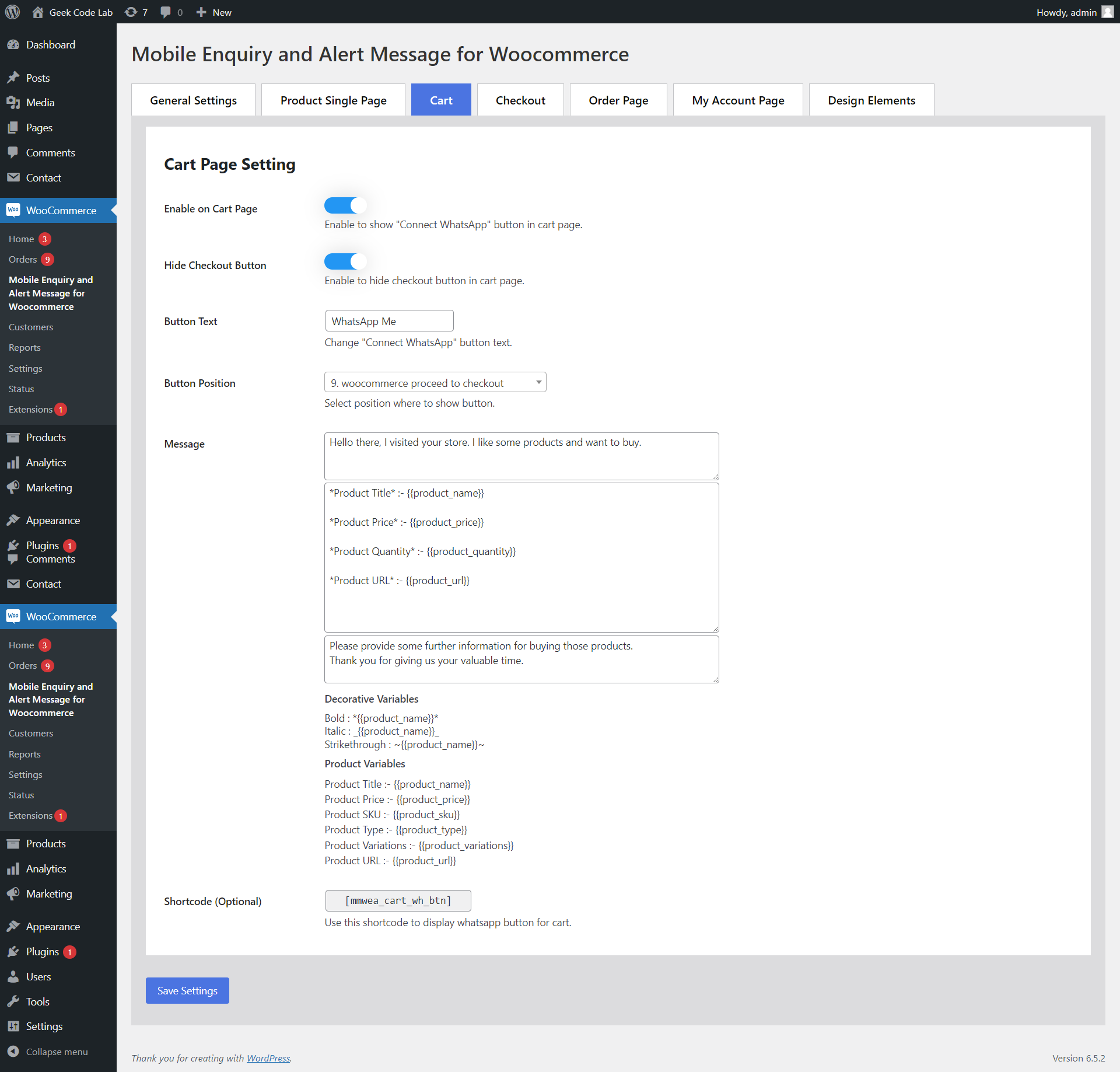Open the Button Position dropdown
This screenshot has width=1120, height=1072.
[435, 383]
